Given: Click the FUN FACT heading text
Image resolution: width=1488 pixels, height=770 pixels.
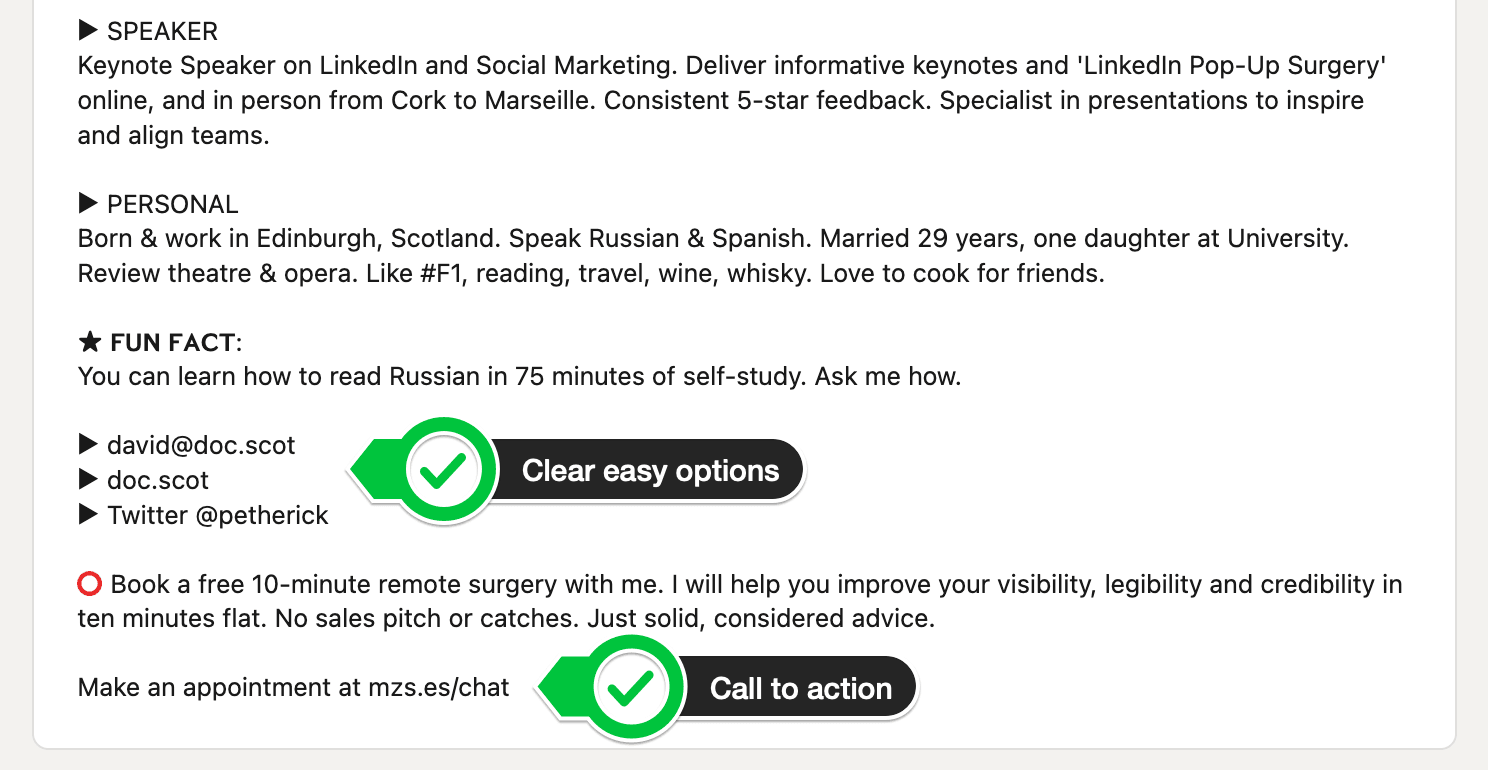Looking at the screenshot, I should [x=173, y=344].
